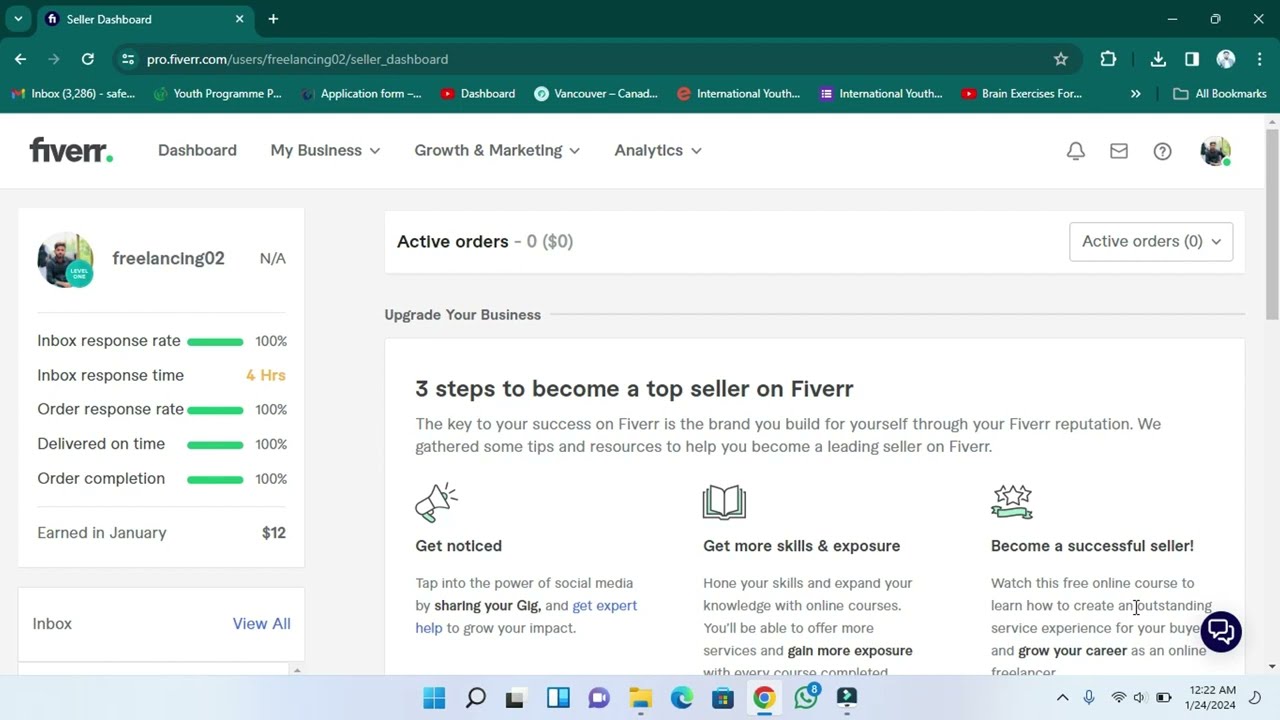Expand the Active orders (0) dropdown
The width and height of the screenshot is (1280, 720).
click(1151, 241)
